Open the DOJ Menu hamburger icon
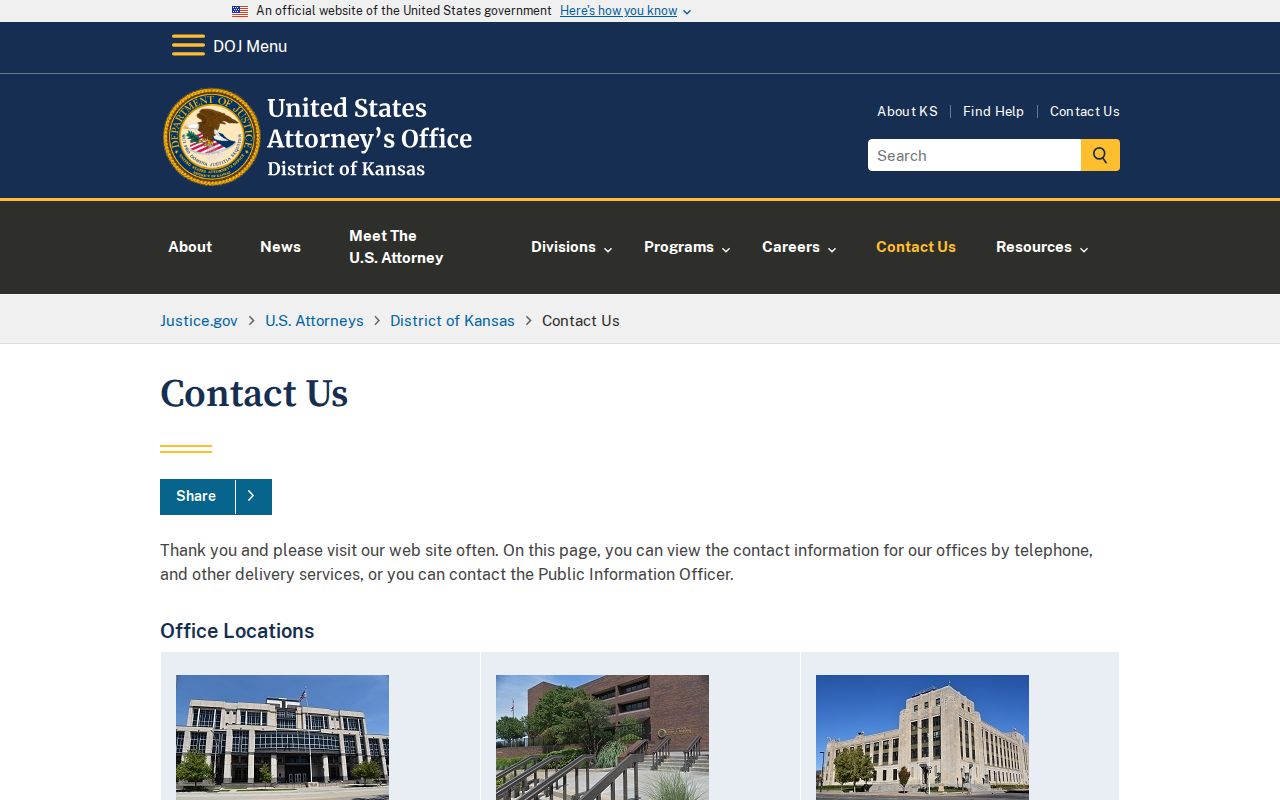Screen dimensions: 1280x800 (x=188, y=46)
